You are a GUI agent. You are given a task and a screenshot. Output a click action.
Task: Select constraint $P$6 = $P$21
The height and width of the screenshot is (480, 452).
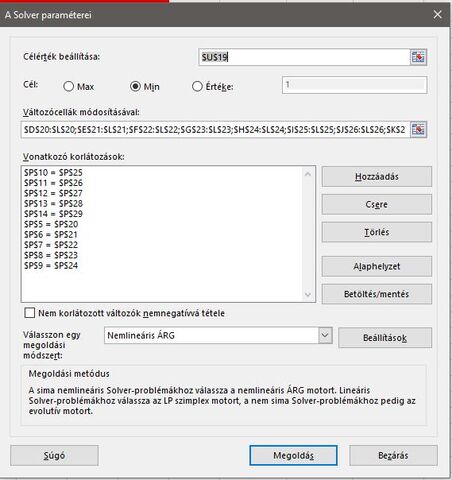point(51,235)
